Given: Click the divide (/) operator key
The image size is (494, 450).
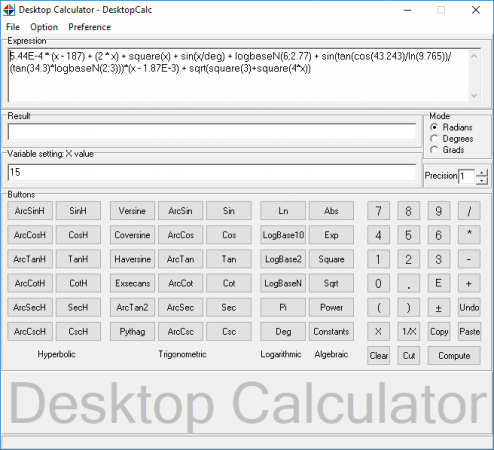Looking at the screenshot, I should point(469,211).
